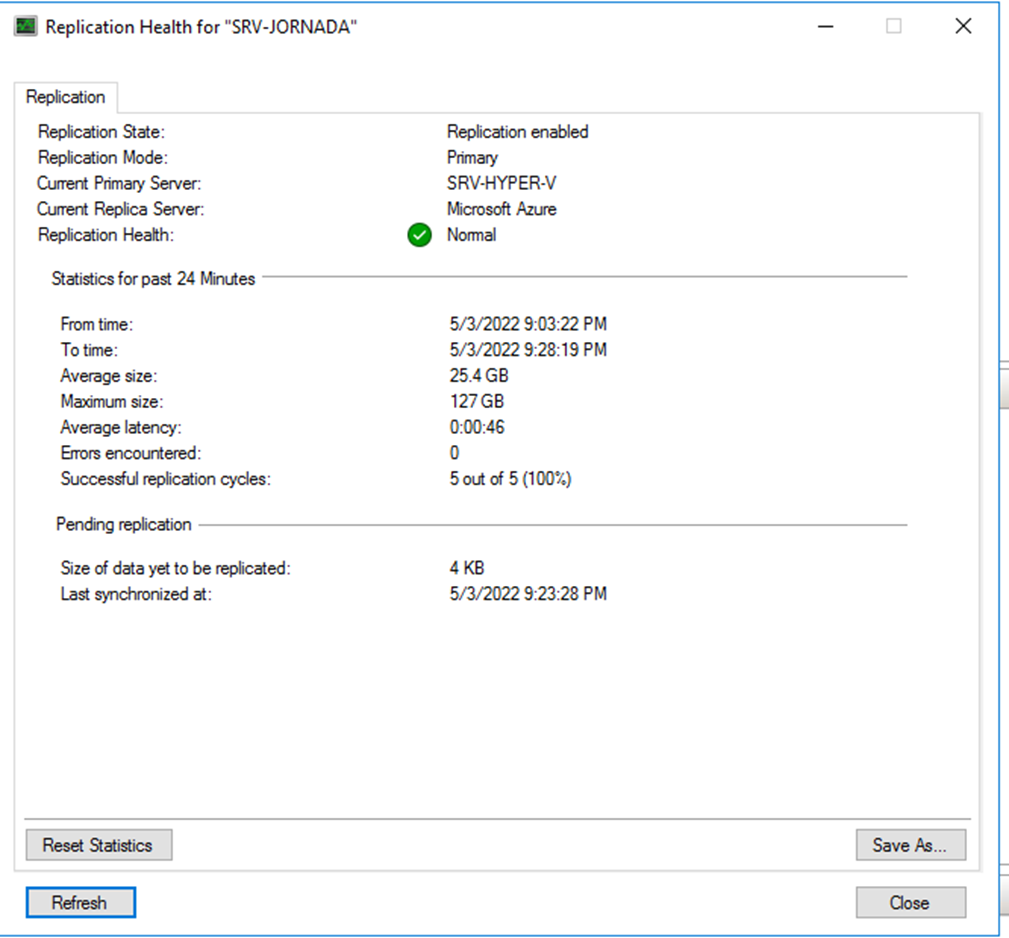Click the Save As... button
This screenshot has width=1009, height=938.
click(x=911, y=845)
